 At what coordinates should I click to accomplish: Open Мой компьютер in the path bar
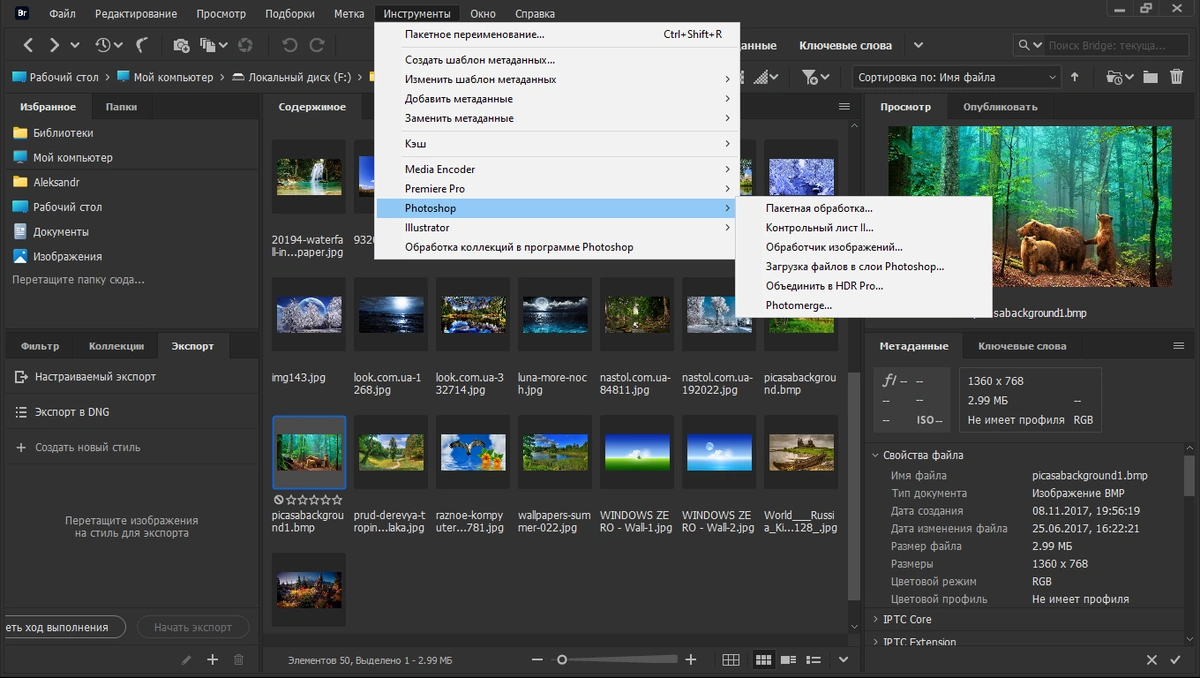pos(173,77)
